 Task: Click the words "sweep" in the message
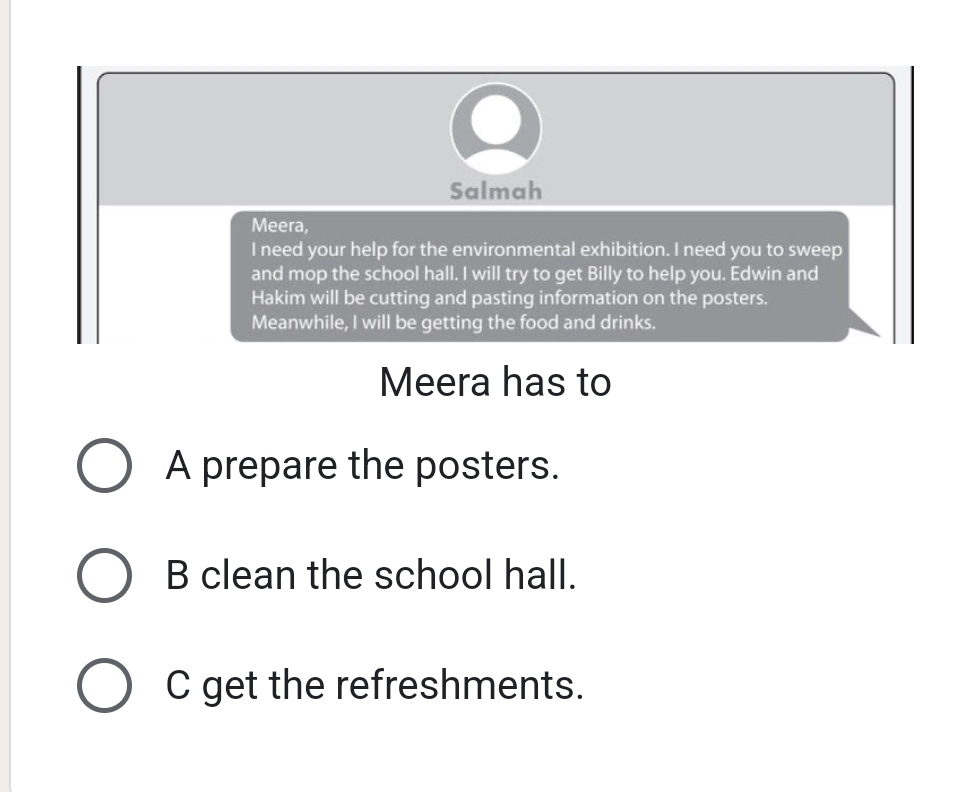[x=817, y=249]
